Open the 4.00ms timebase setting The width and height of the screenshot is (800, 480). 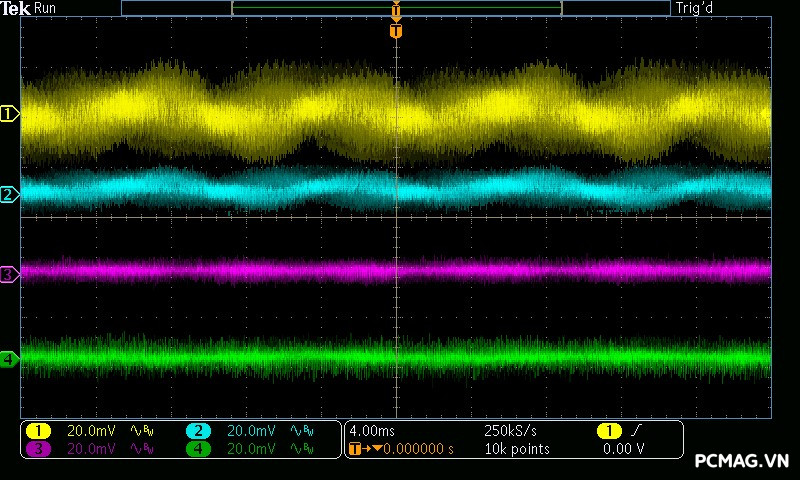coord(375,431)
